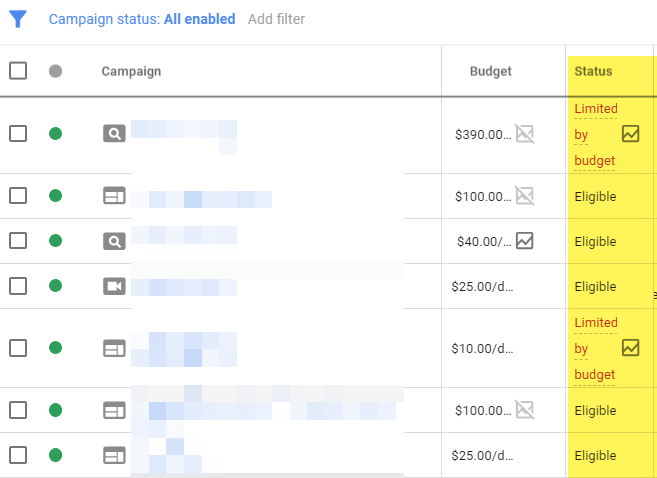Click the highlighted Status column header
Image resolution: width=657 pixels, height=478 pixels.
593,71
